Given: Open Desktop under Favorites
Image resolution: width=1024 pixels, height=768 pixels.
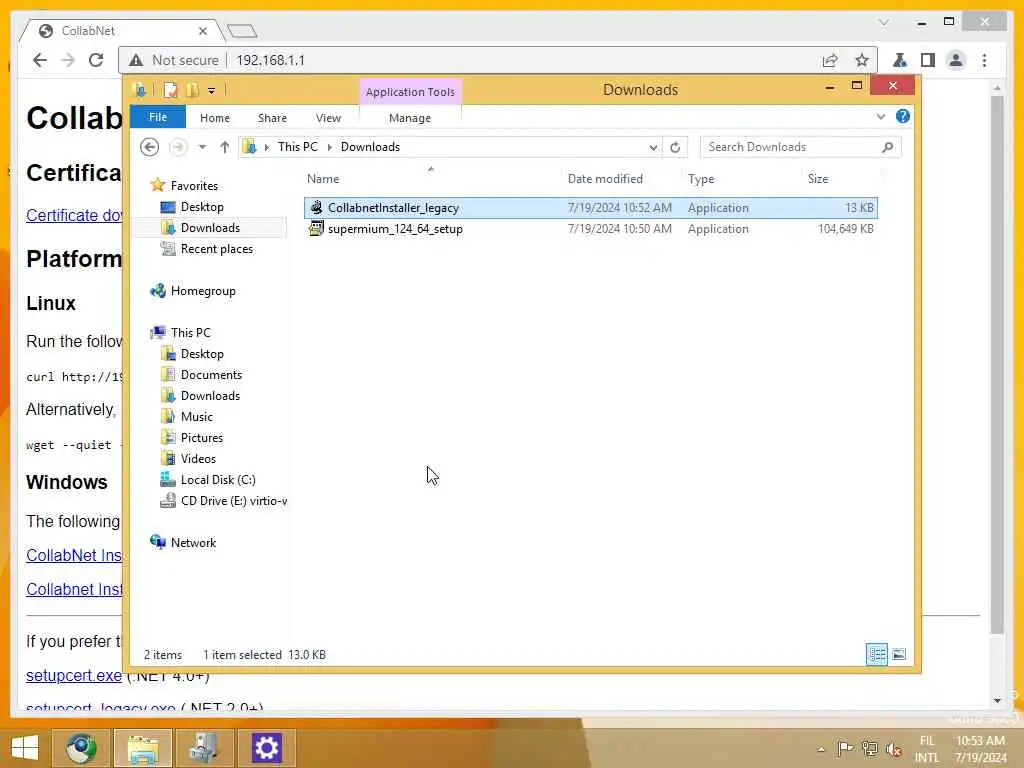Looking at the screenshot, I should [202, 207].
